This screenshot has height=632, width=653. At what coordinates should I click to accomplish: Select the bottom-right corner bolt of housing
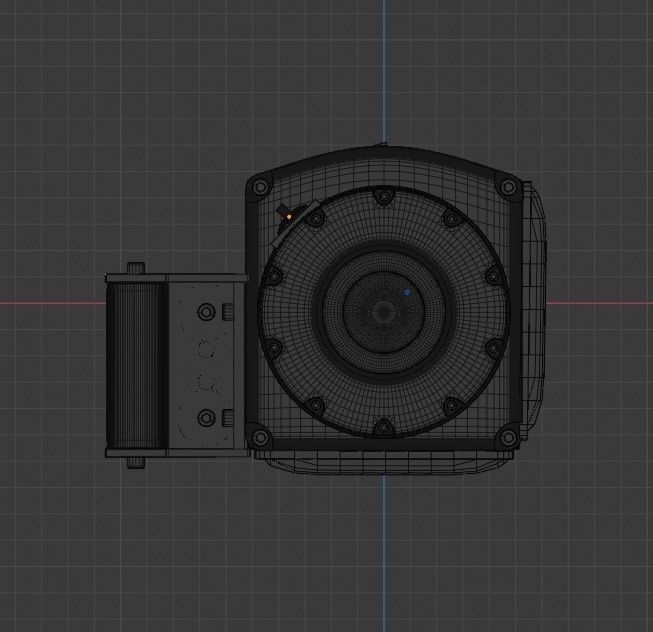(508, 437)
